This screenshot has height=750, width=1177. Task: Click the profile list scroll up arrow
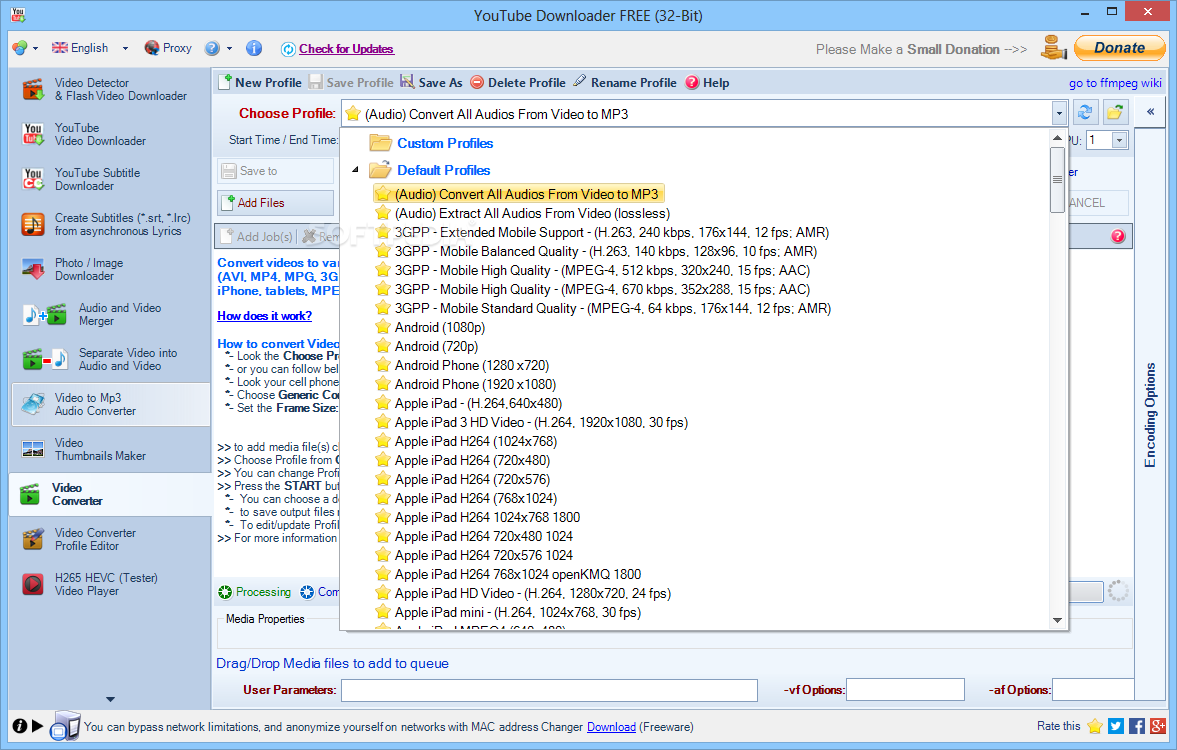(x=1057, y=138)
